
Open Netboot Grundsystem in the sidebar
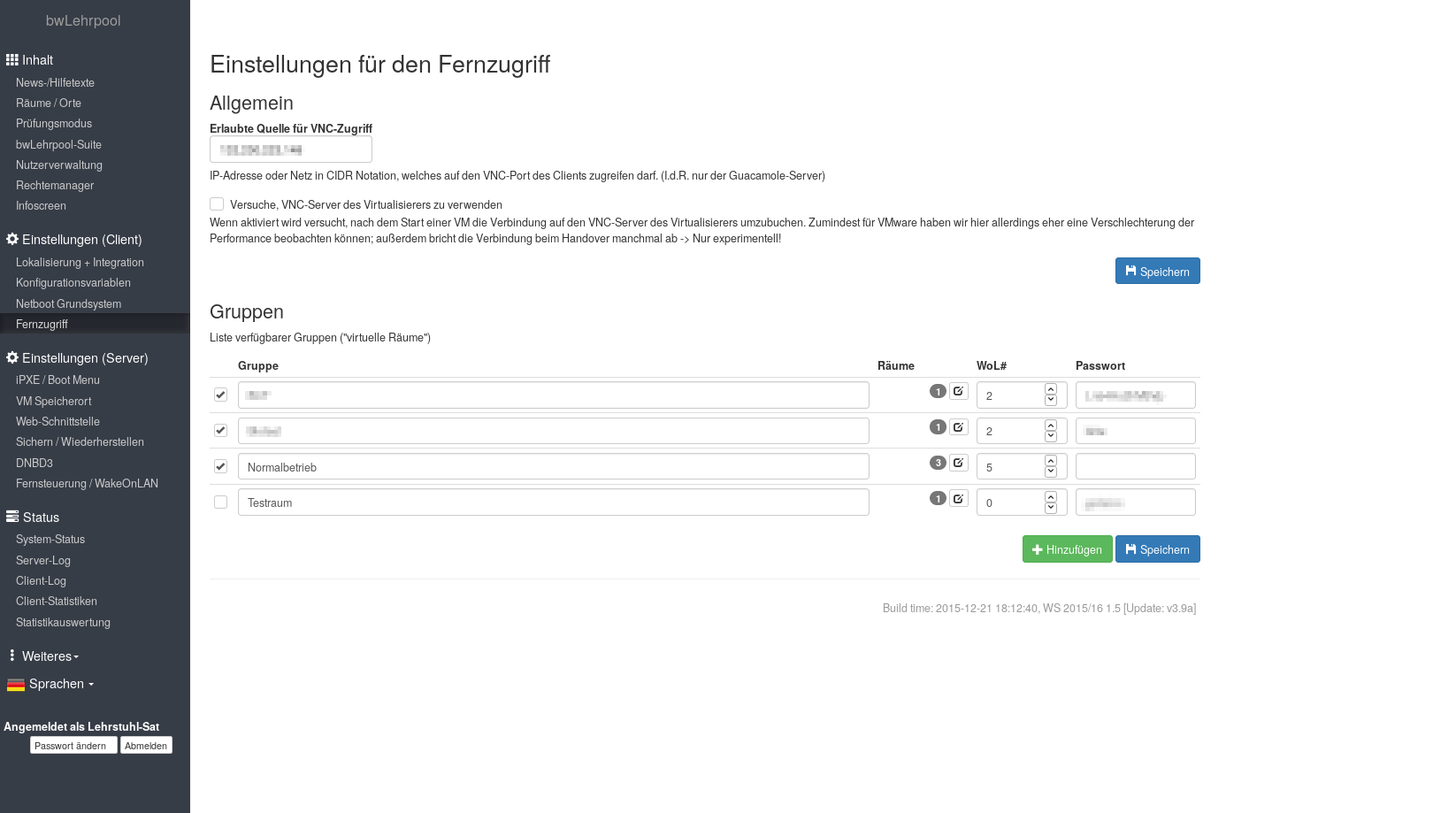tap(68, 304)
